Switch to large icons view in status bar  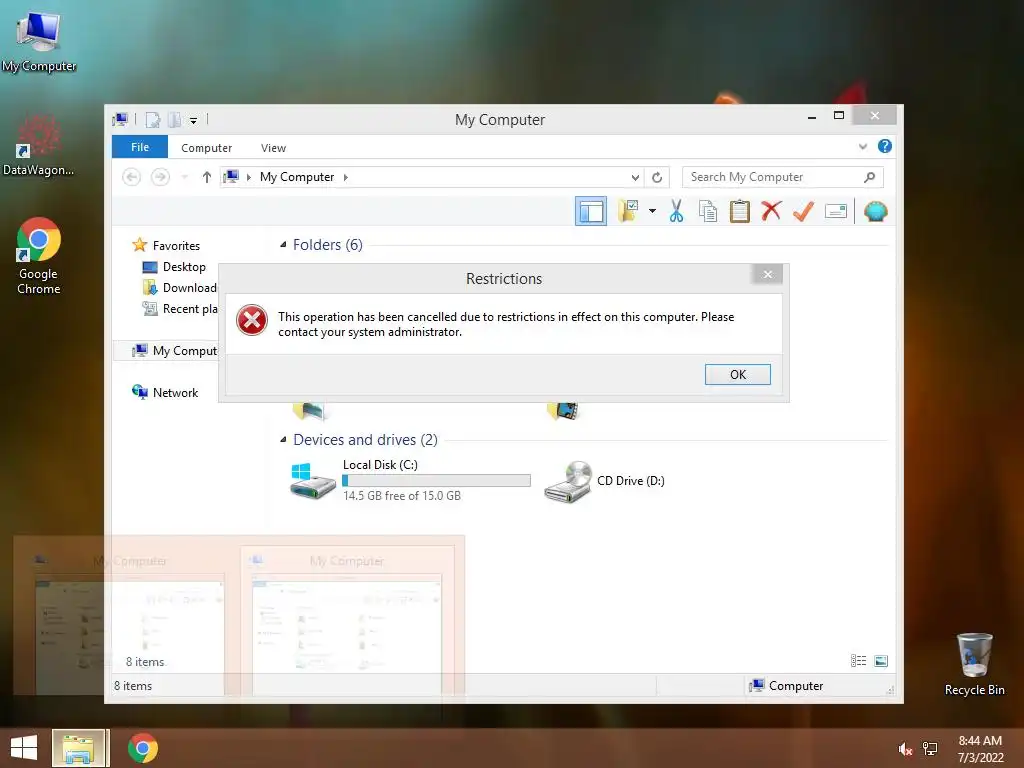point(881,661)
